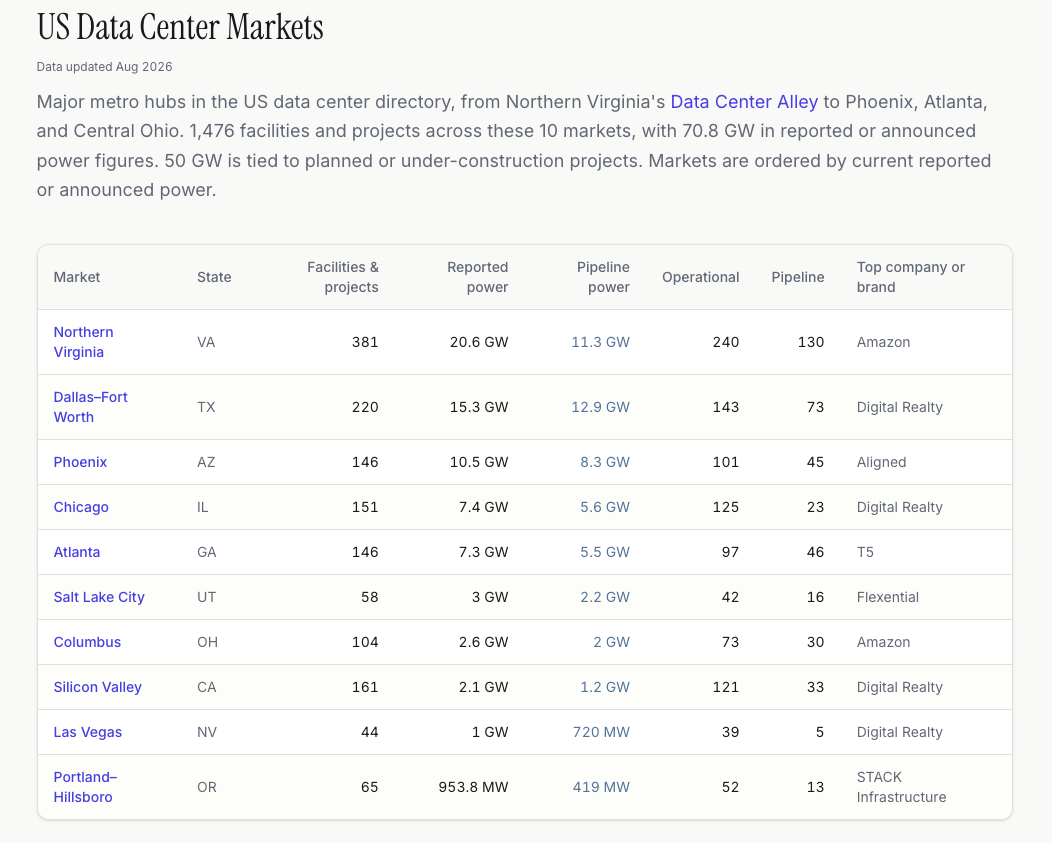Click the OR state cell
The height and width of the screenshot is (843, 1052).
207,787
